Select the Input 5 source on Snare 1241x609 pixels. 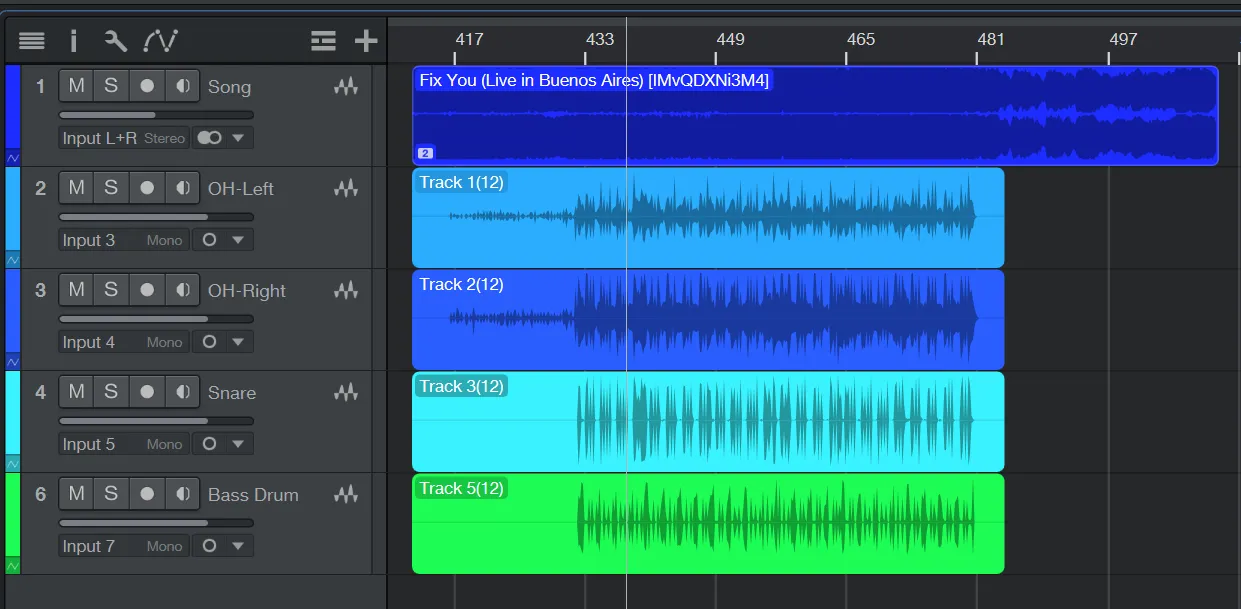click(x=89, y=444)
